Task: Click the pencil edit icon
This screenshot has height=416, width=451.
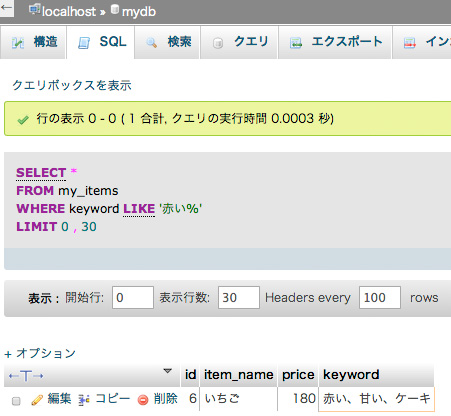Action: [x=37, y=400]
